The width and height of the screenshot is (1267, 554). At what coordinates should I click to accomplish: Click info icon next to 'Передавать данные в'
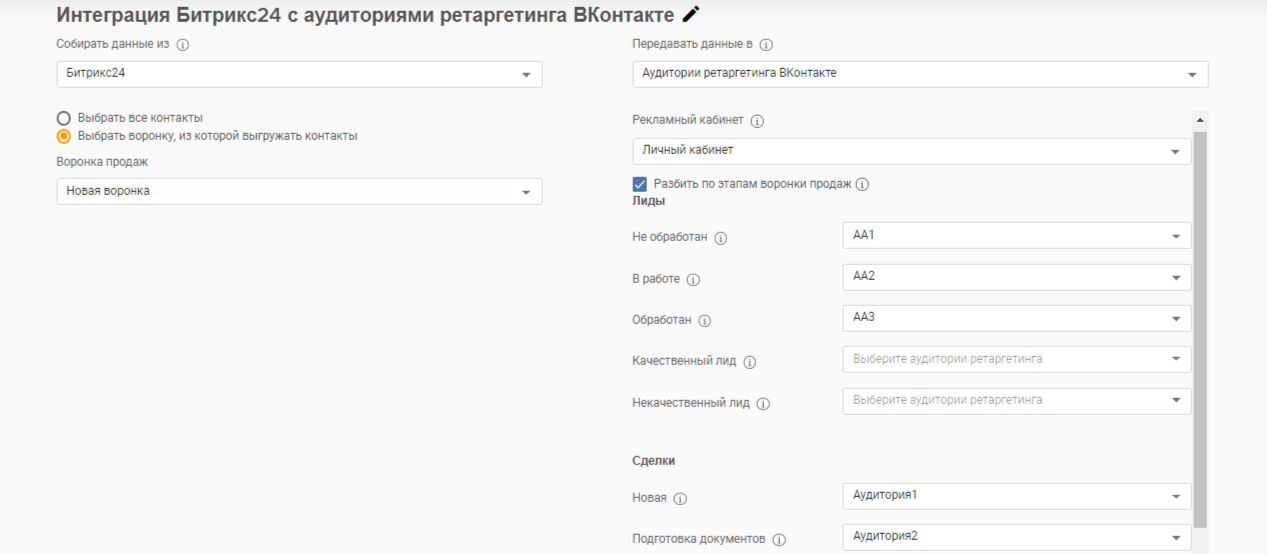767,45
